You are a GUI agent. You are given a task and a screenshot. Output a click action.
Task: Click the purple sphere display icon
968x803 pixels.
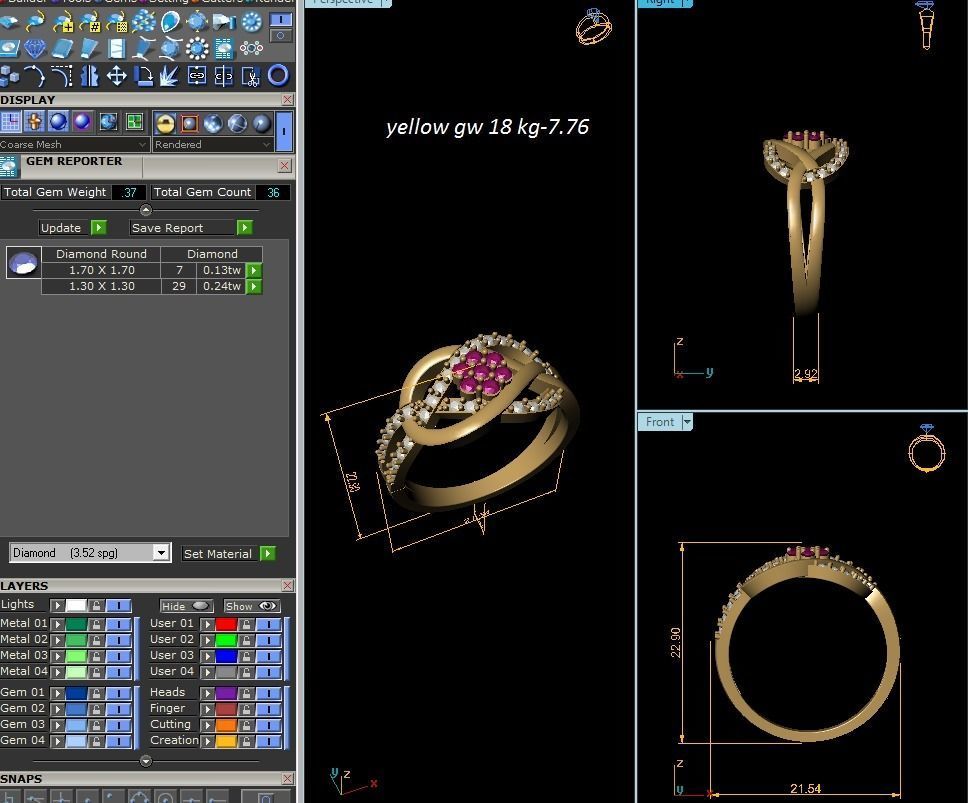tap(82, 122)
